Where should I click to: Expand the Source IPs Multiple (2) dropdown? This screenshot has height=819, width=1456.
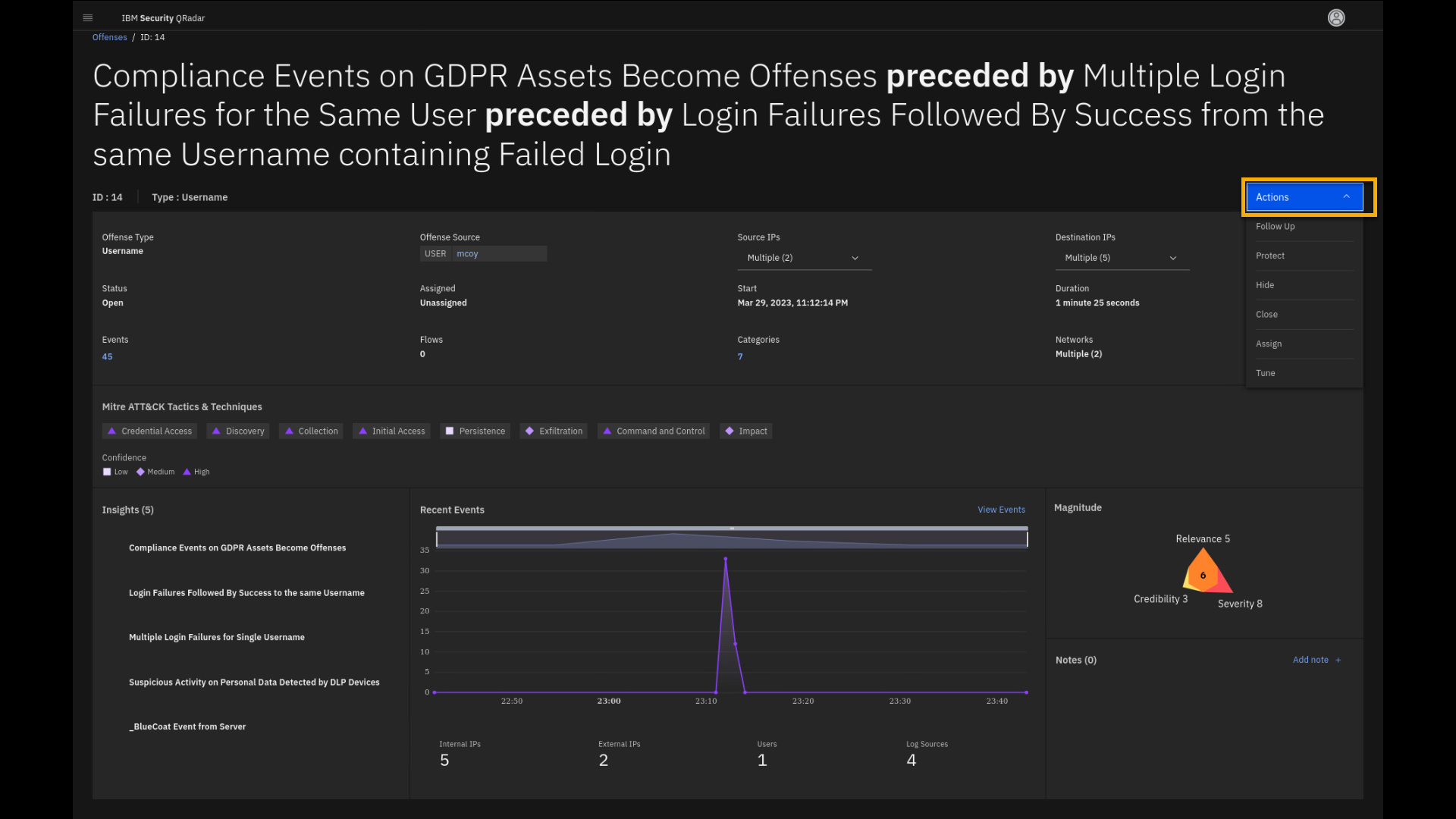(804, 258)
